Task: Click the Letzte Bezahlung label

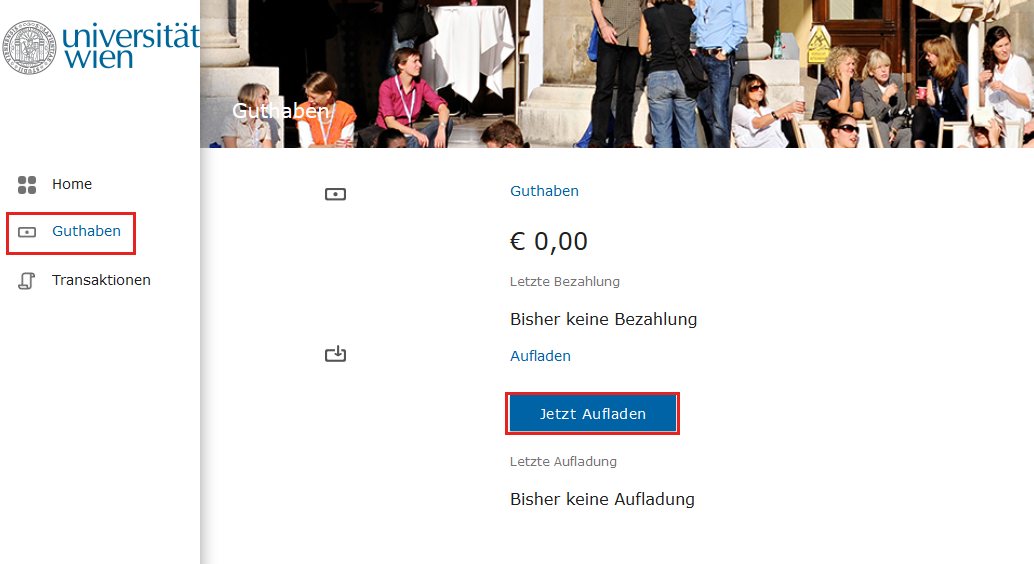Action: (x=564, y=282)
